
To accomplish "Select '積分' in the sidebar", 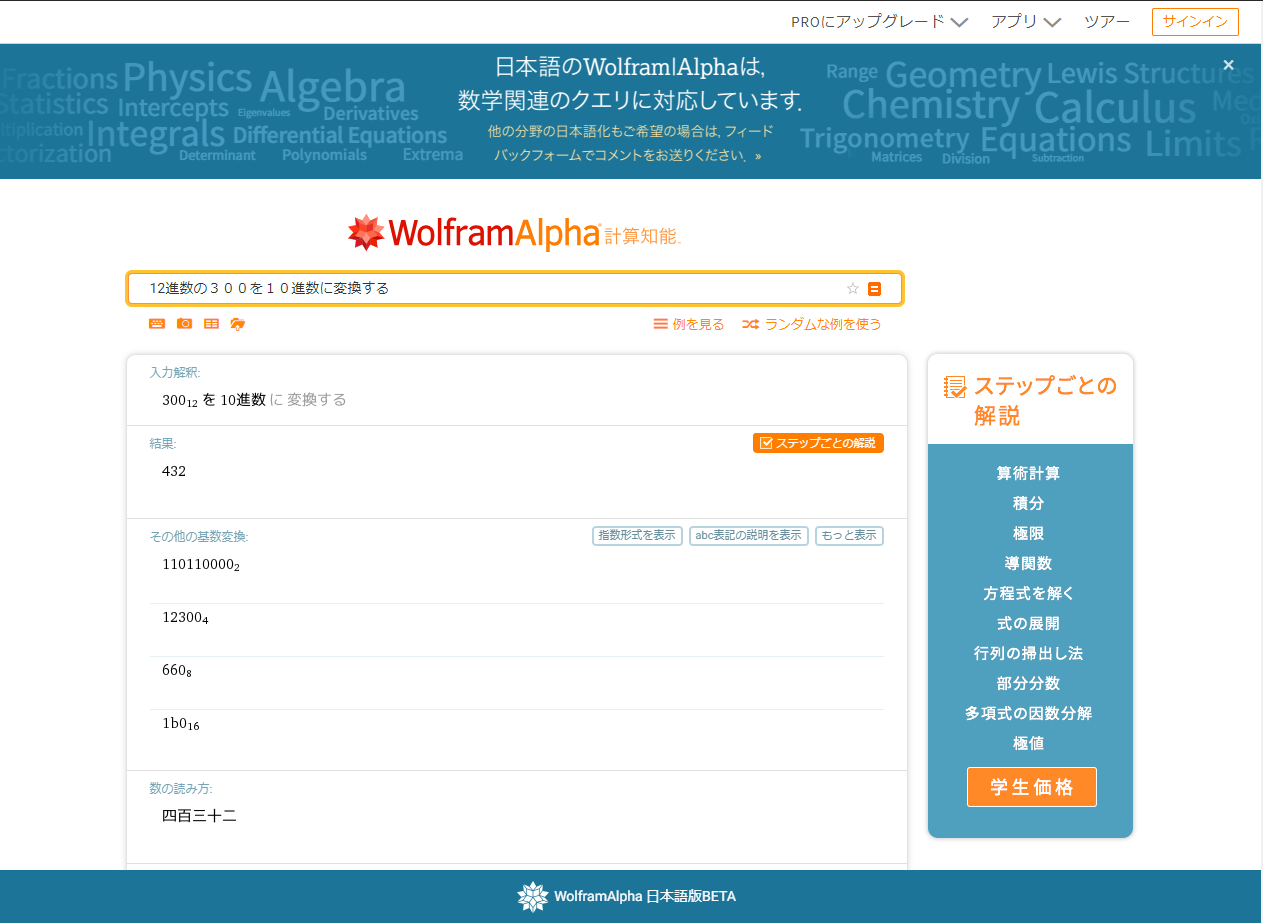I will coord(1029,503).
